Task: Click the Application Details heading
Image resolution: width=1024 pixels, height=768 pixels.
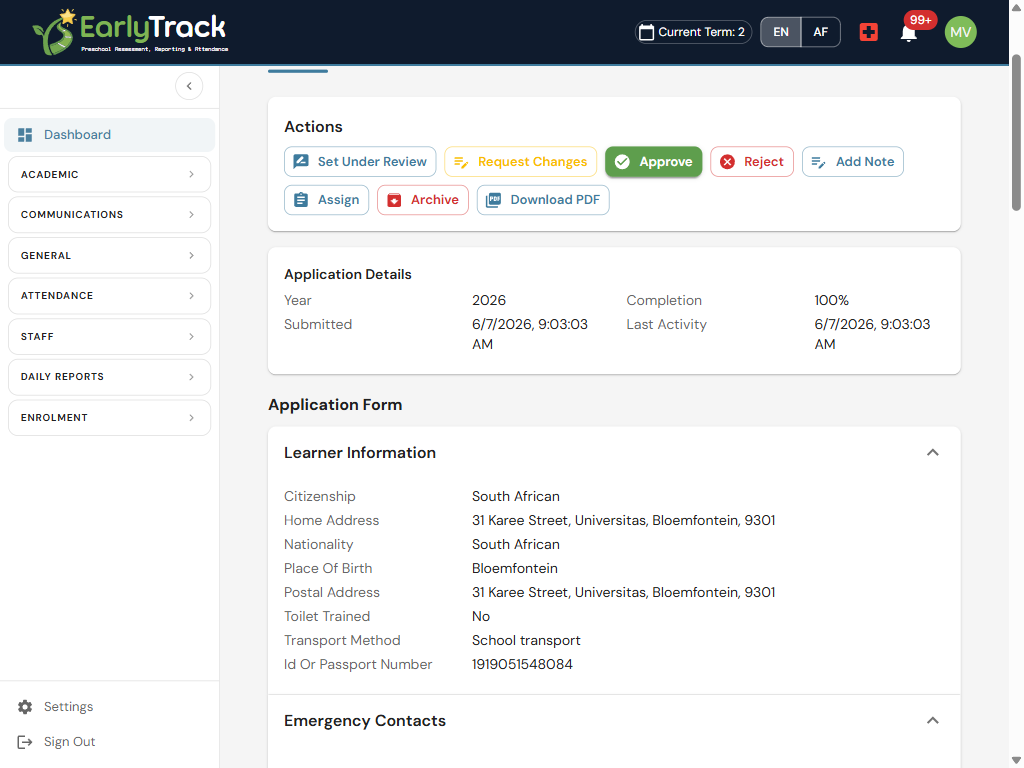Action: pyautogui.click(x=347, y=274)
